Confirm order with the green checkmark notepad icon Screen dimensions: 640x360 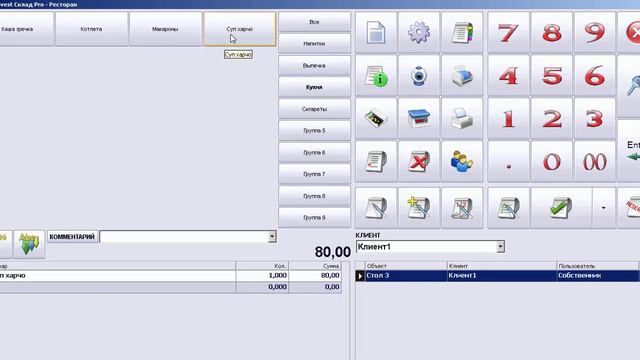[561, 208]
